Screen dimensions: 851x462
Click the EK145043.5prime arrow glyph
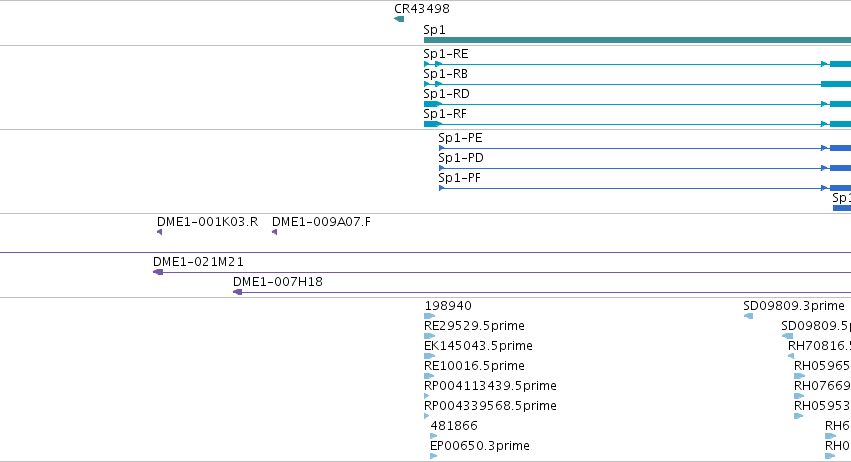429,356
